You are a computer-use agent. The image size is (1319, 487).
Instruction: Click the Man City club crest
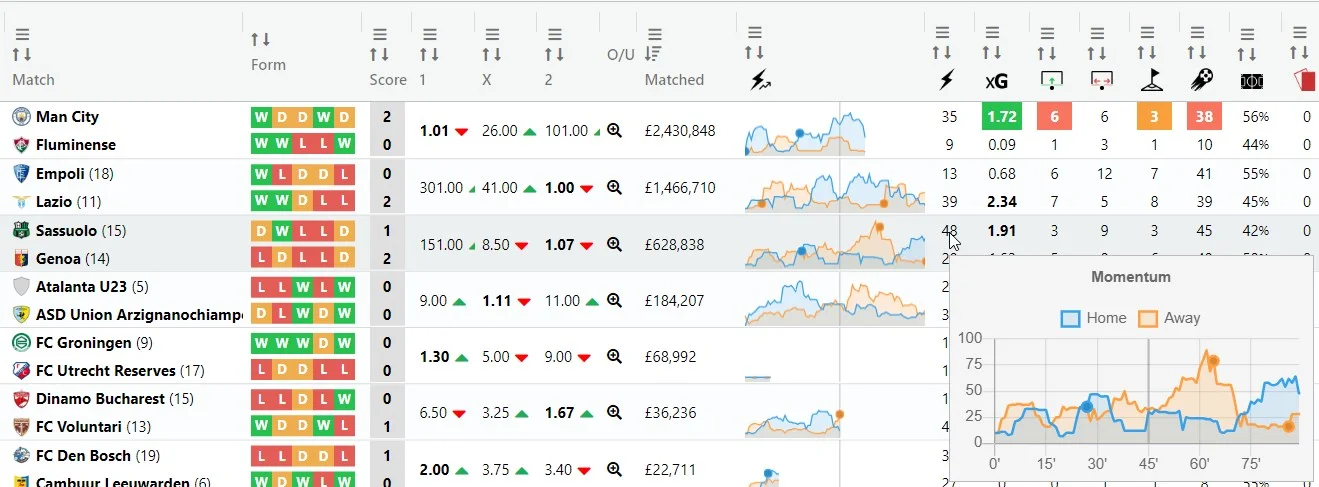[x=21, y=117]
